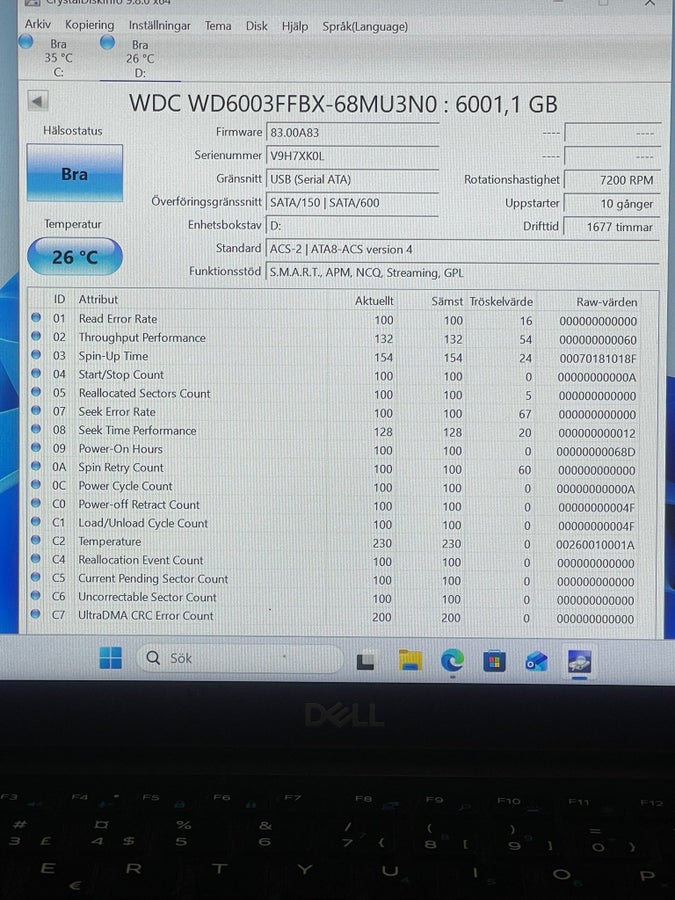Screen dimensions: 675x900
Task: Select raw value 00070181018F
Action: [x=598, y=358]
